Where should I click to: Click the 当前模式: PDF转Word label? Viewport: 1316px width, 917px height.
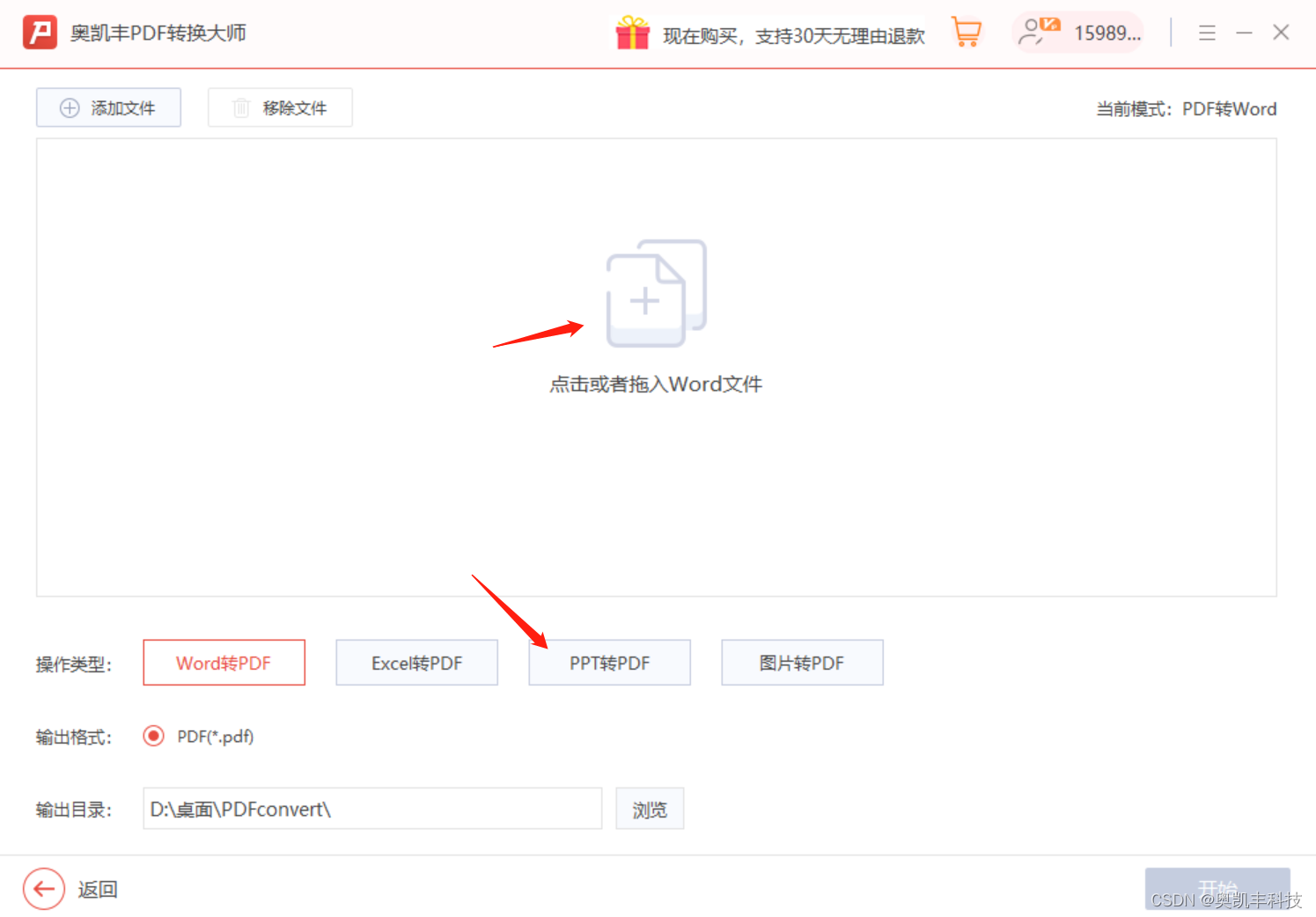1186,109
